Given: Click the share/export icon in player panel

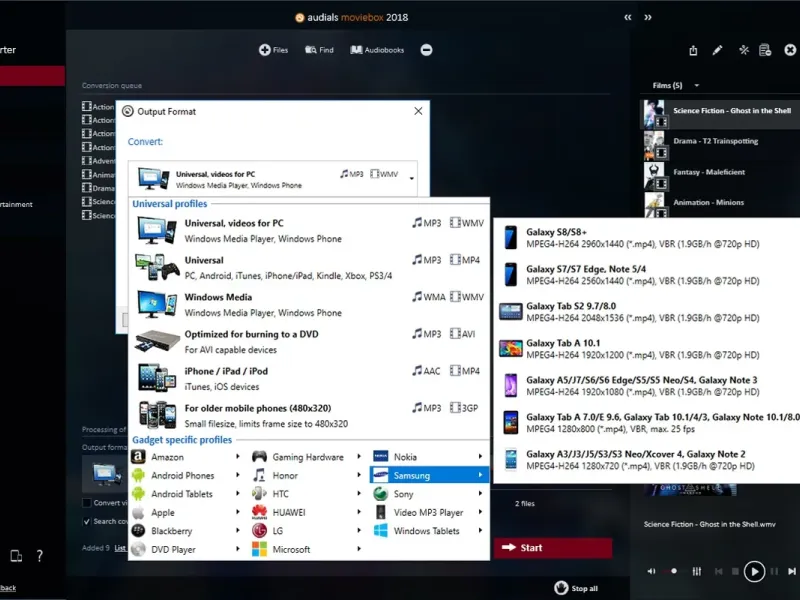Looking at the screenshot, I should click(693, 50).
